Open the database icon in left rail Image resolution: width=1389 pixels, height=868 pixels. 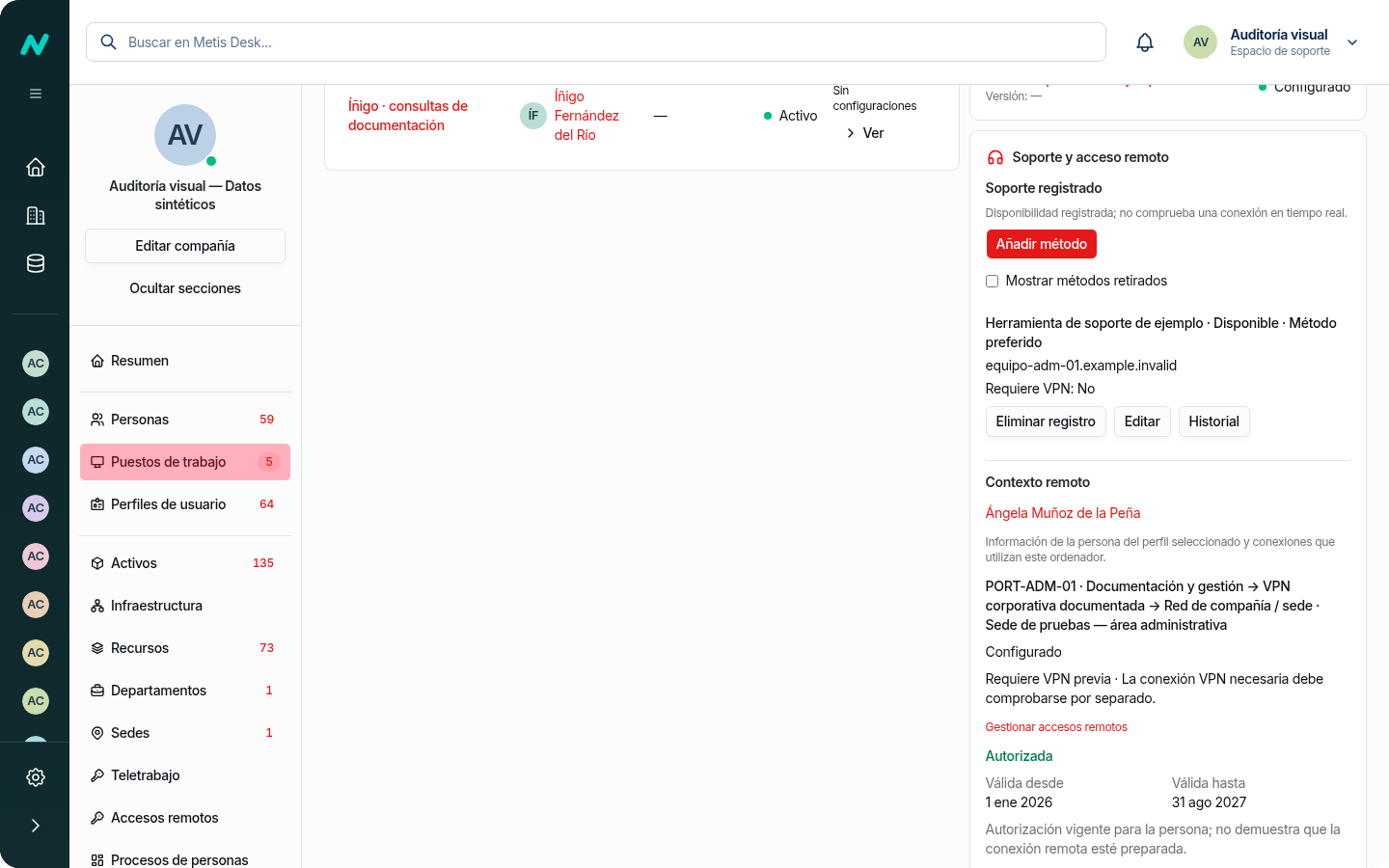tap(36, 263)
